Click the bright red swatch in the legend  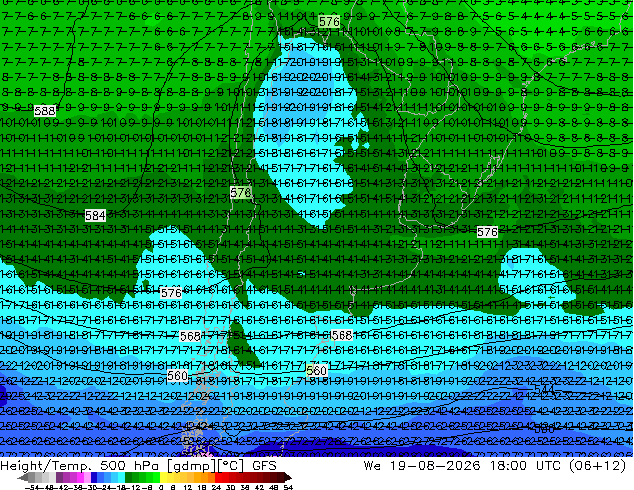coord(218,477)
